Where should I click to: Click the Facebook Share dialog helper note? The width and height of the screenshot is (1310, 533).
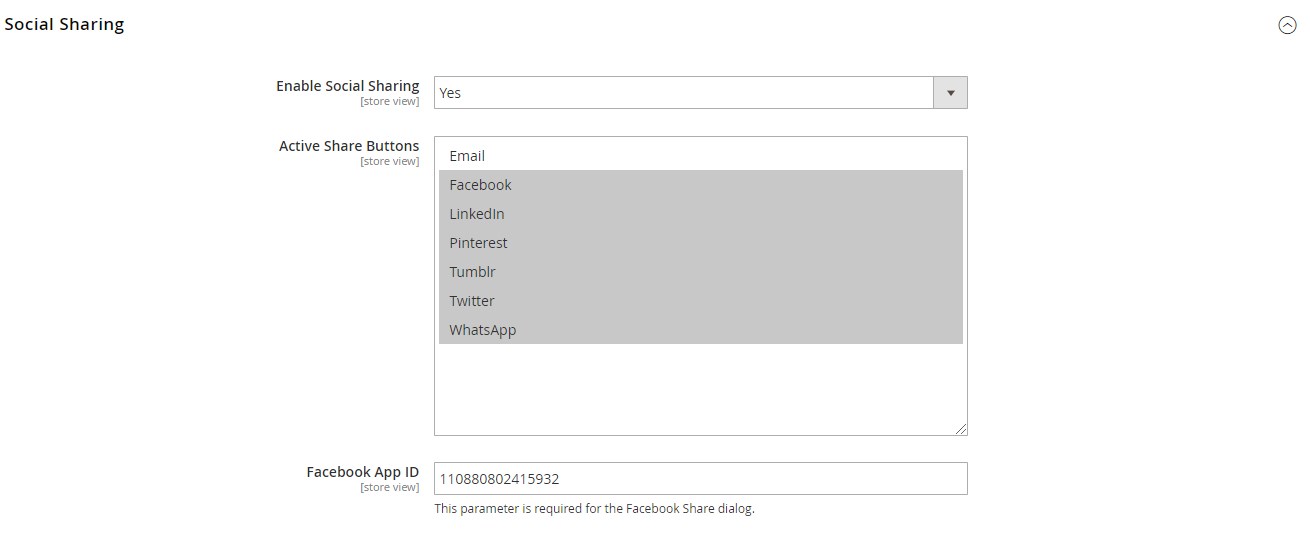594,508
